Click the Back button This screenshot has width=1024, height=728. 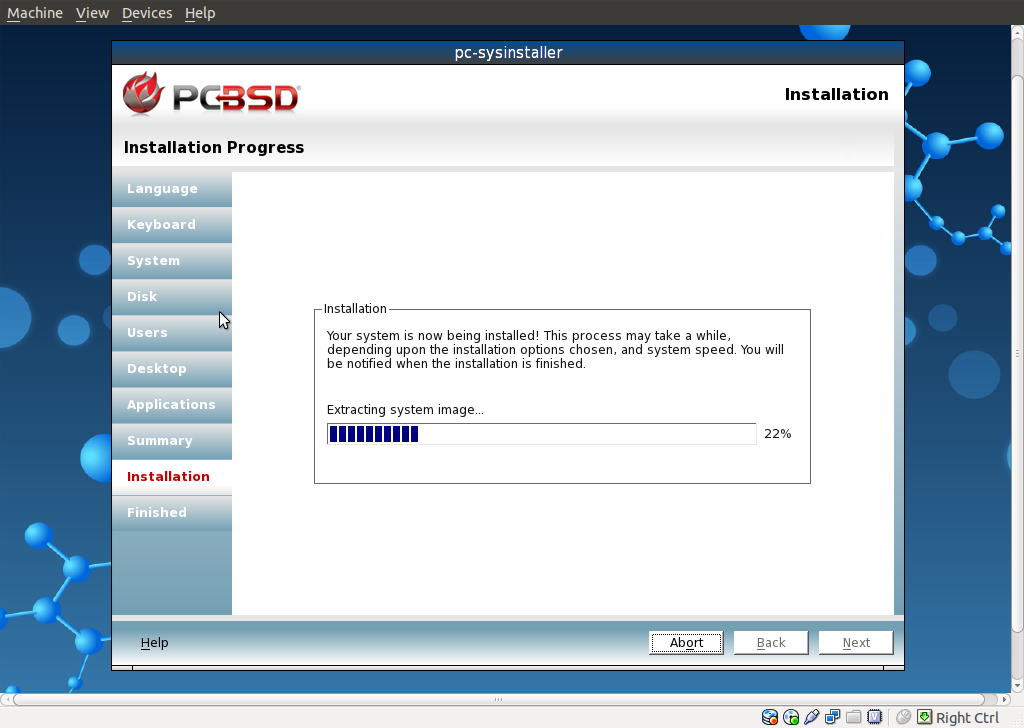771,642
